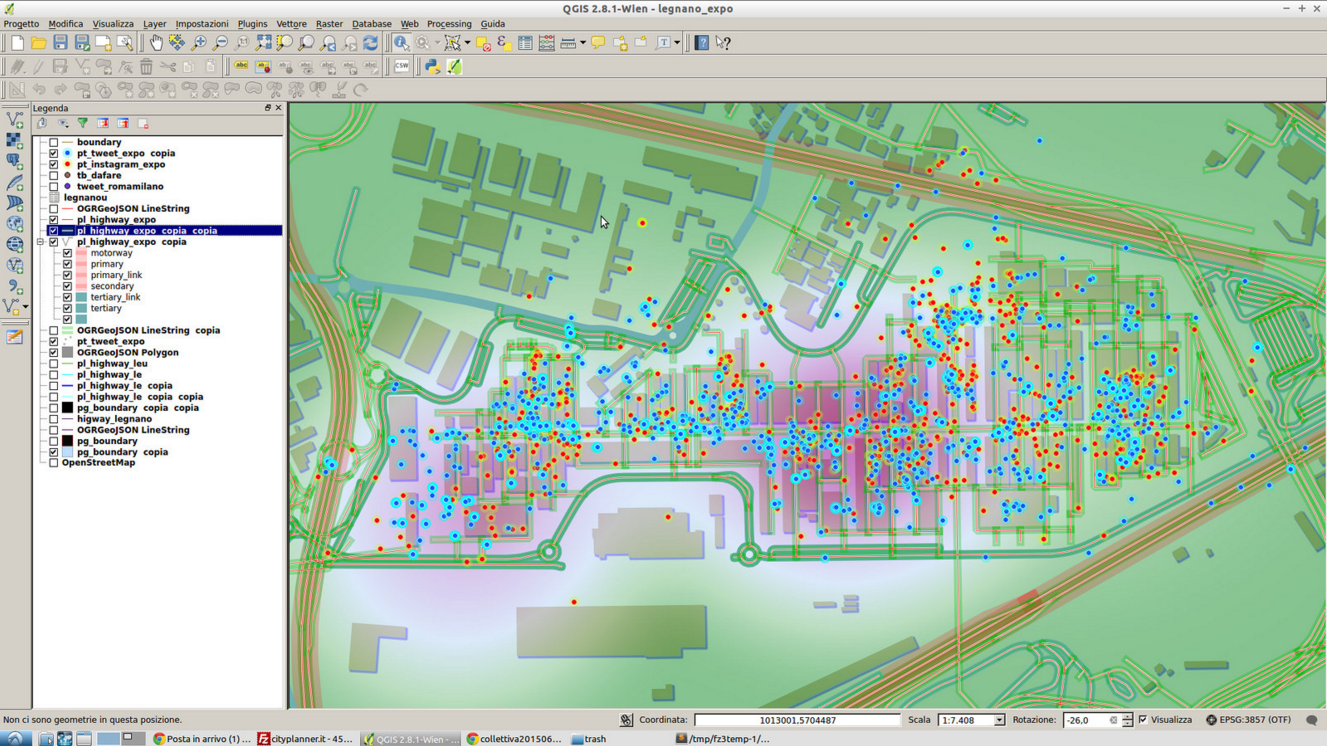Click the Save project icon
1327x746 pixels.
[60, 43]
